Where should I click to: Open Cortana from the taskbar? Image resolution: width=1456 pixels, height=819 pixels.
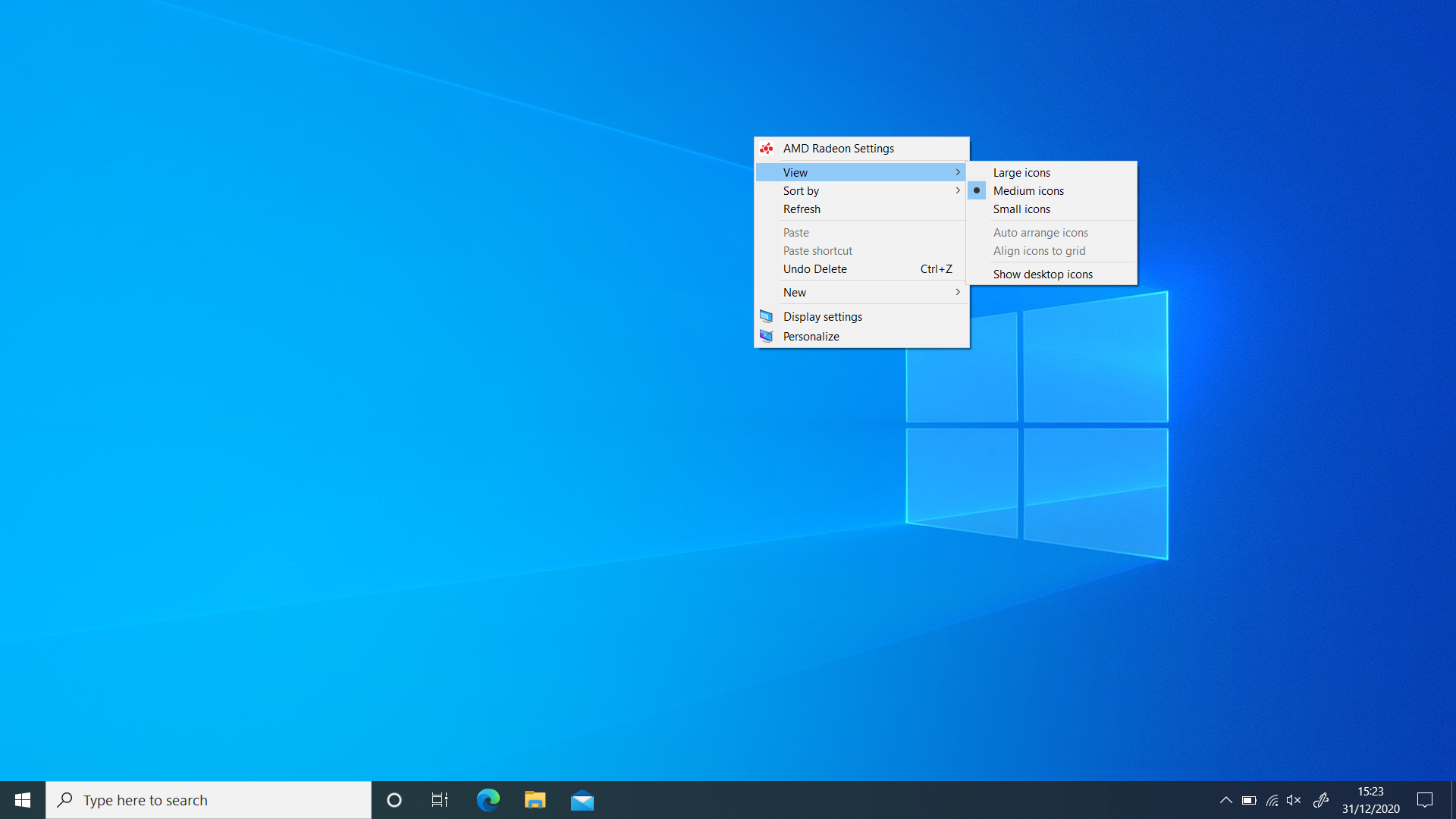click(394, 800)
